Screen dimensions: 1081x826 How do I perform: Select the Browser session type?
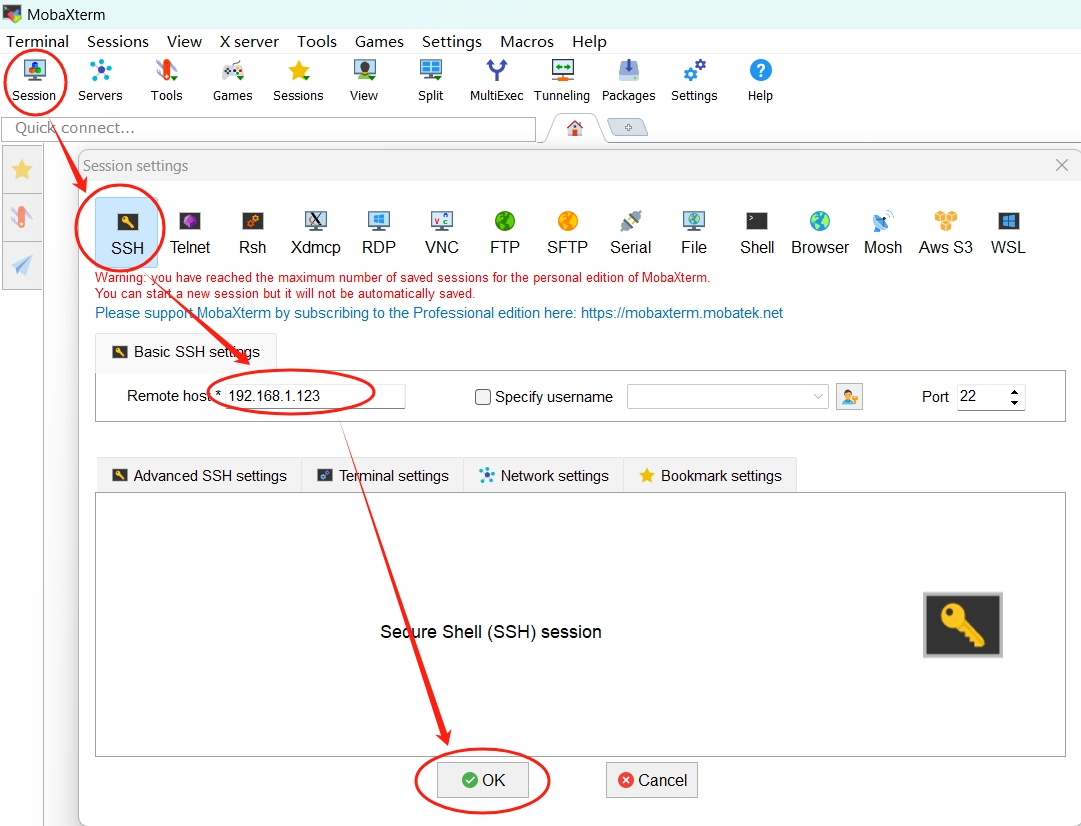click(820, 232)
